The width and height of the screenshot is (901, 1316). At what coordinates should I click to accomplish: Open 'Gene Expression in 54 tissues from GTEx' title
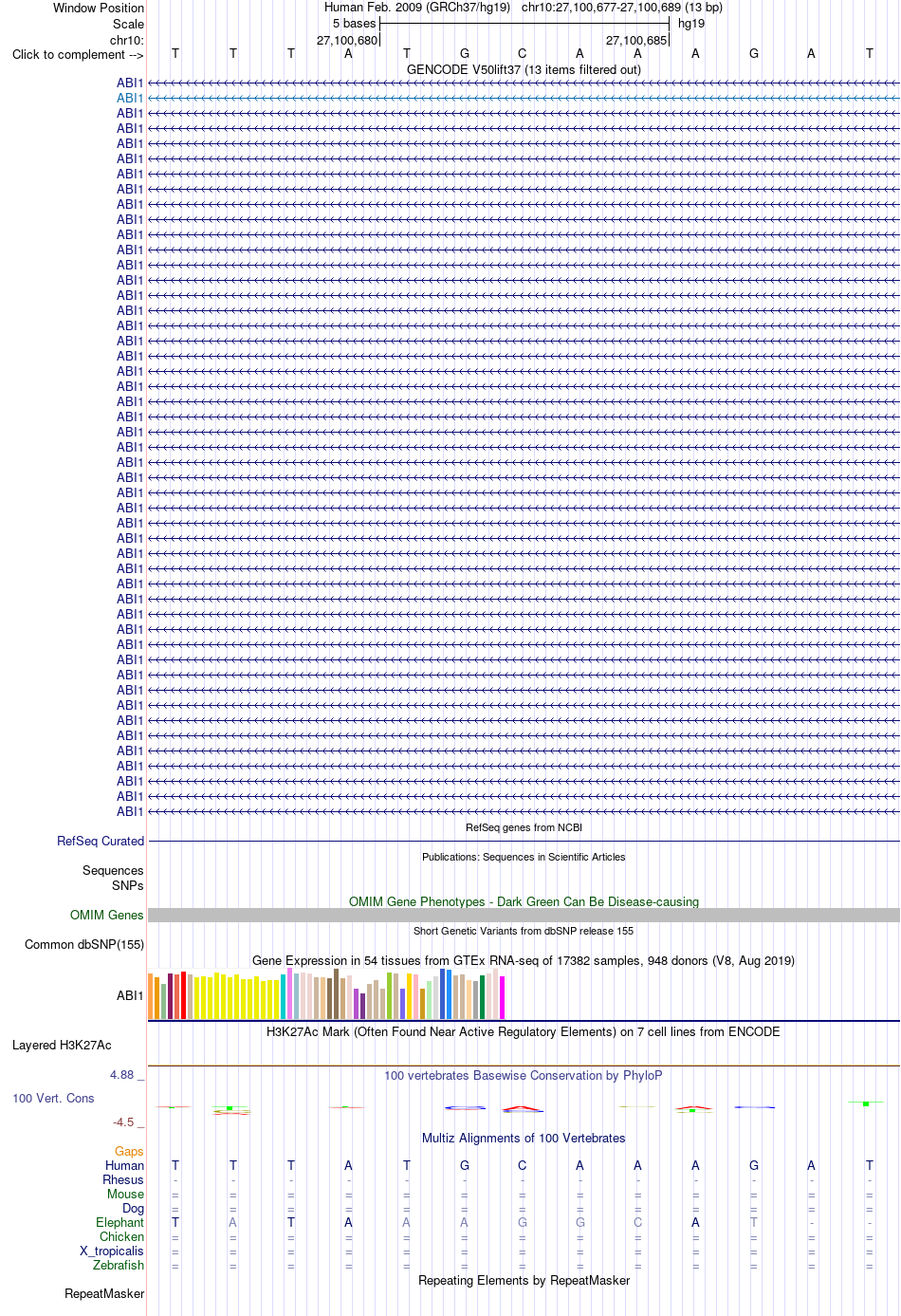pyautogui.click(x=524, y=960)
